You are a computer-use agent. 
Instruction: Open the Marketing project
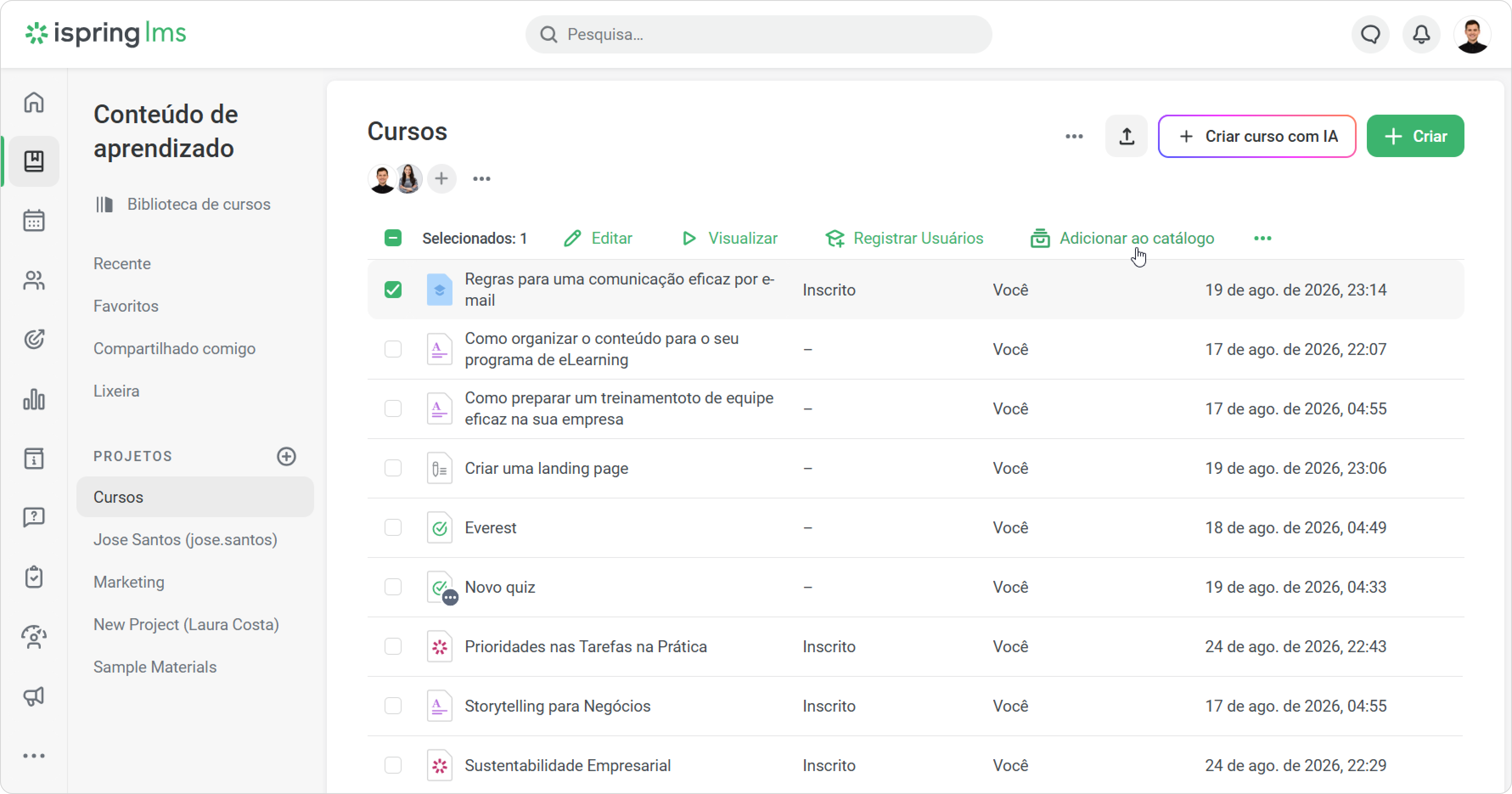click(x=129, y=582)
